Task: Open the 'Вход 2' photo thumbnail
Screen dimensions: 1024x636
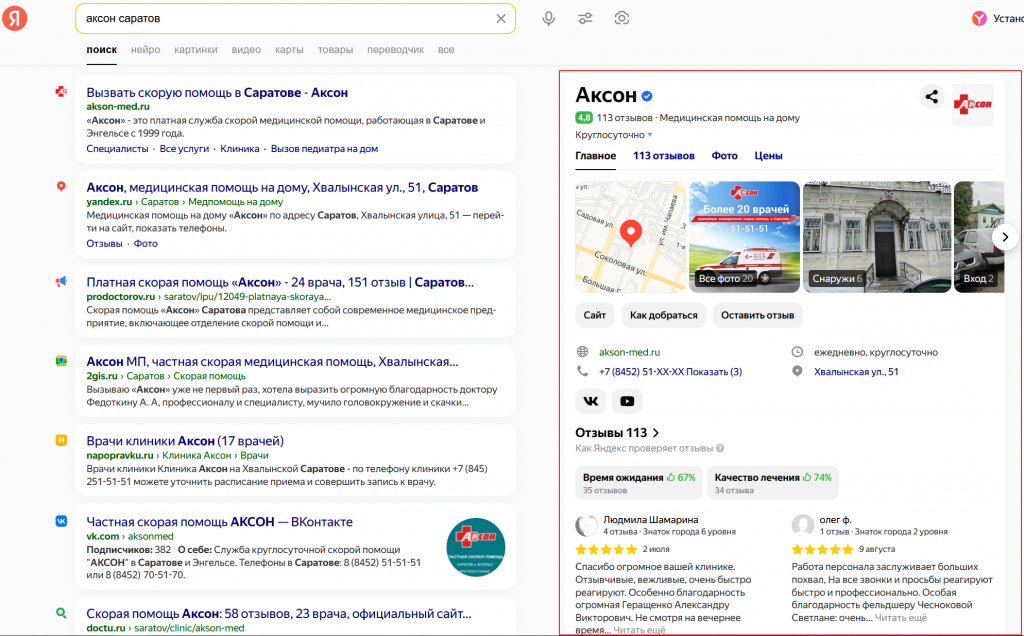Action: tap(979, 237)
